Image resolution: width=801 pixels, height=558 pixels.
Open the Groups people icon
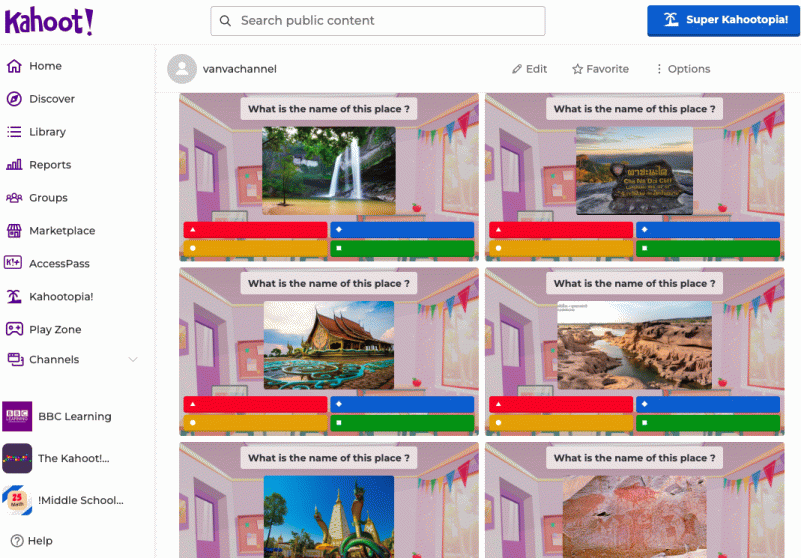click(x=14, y=198)
